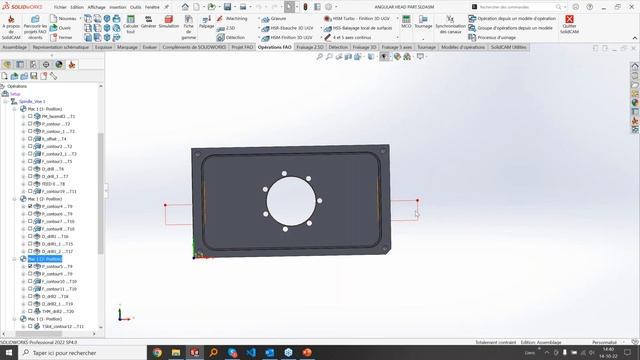Open the Fiche de gamme tool

[189, 27]
